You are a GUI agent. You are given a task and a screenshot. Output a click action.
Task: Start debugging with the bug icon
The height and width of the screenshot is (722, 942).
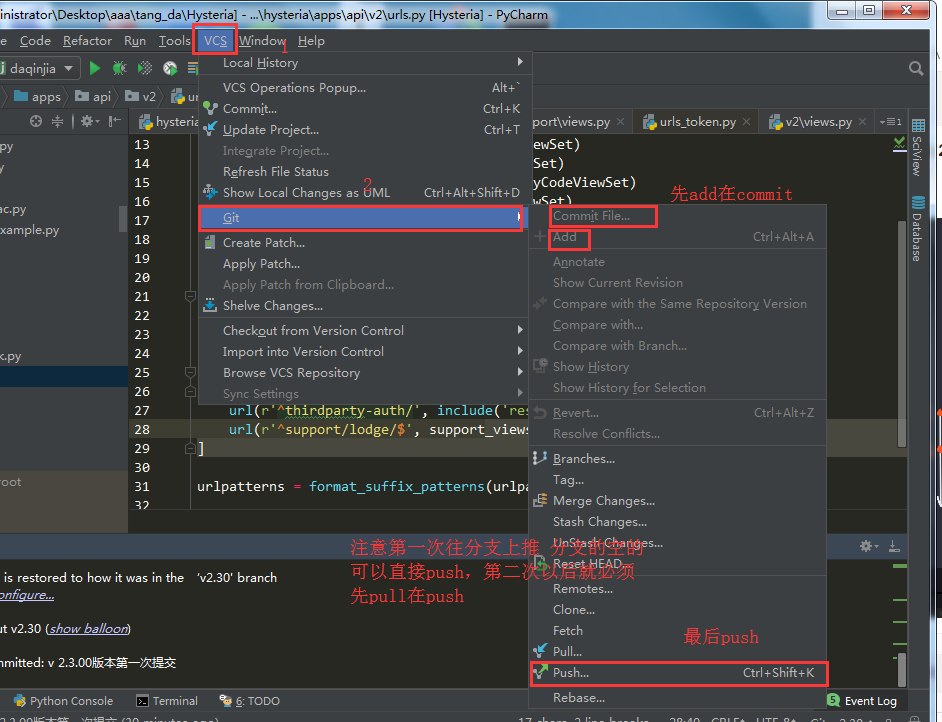pos(120,68)
